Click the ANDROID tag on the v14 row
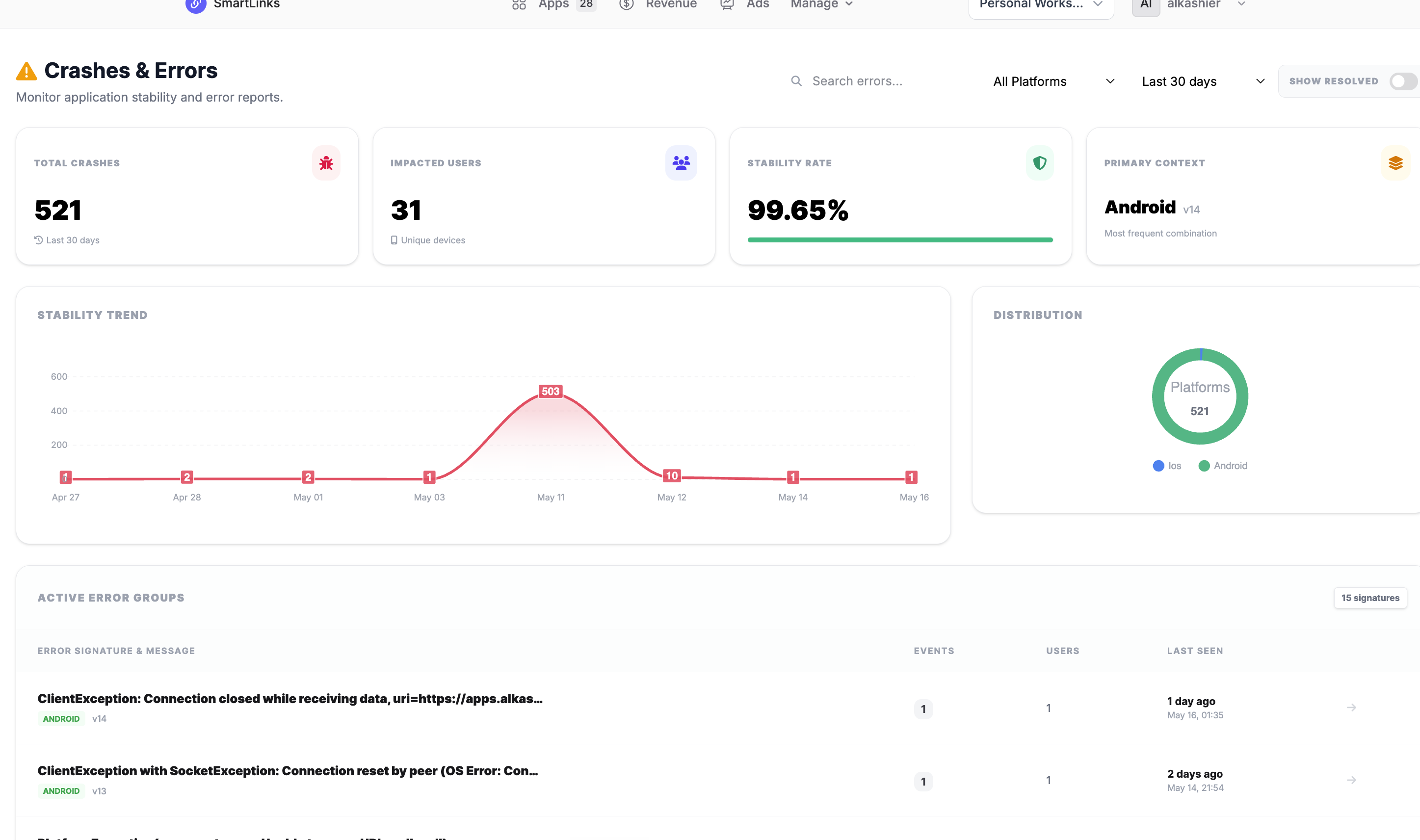The image size is (1420, 840). pos(61,719)
